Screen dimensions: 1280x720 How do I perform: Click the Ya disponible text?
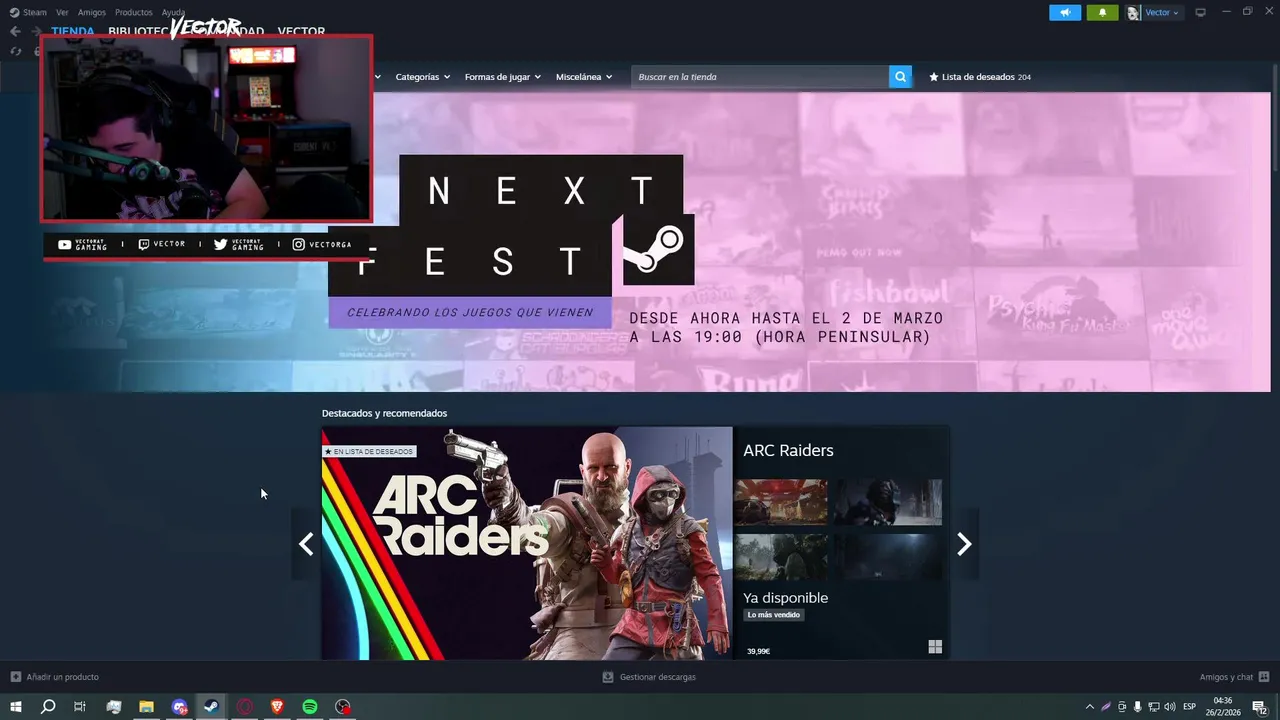pyautogui.click(x=785, y=598)
